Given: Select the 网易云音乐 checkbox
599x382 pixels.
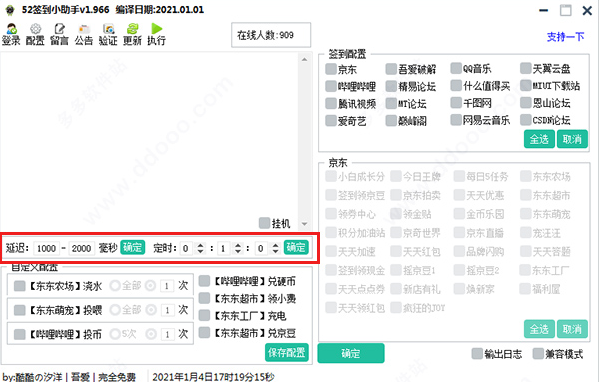Looking at the screenshot, I should tap(456, 120).
